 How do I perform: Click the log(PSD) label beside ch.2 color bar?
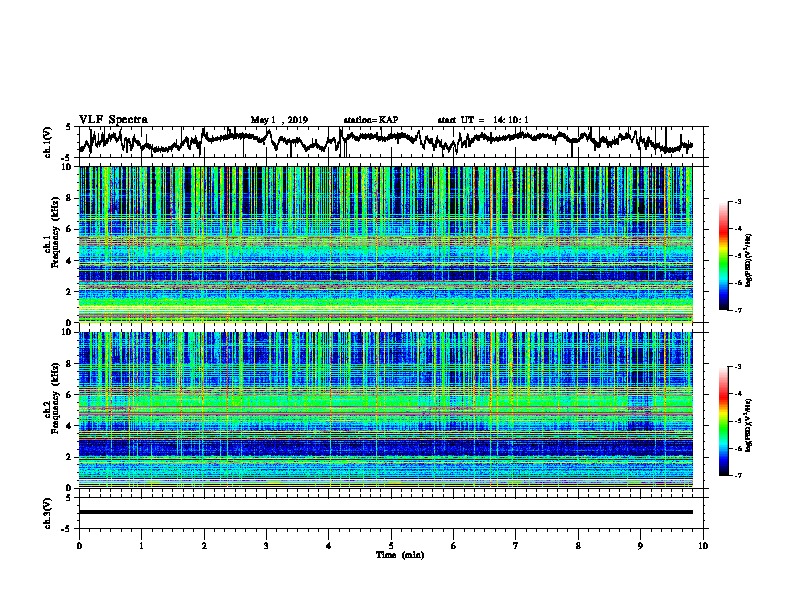(x=749, y=425)
